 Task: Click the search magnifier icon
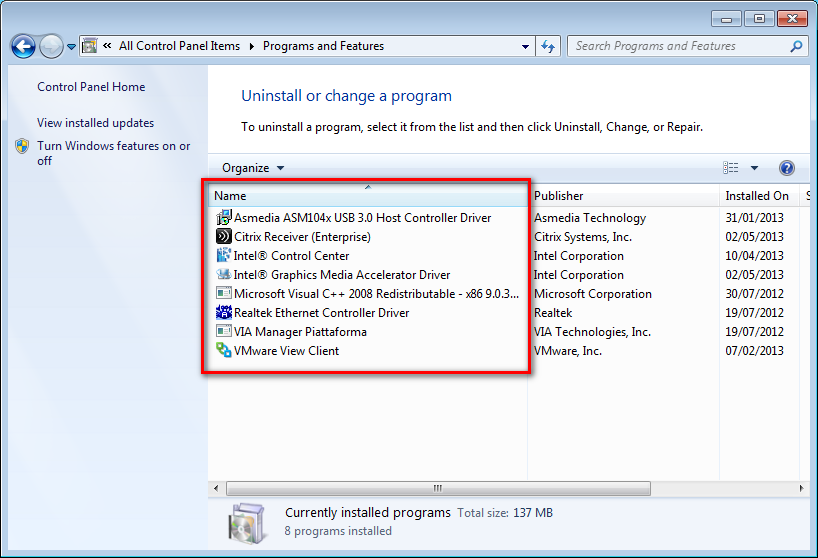click(x=796, y=46)
